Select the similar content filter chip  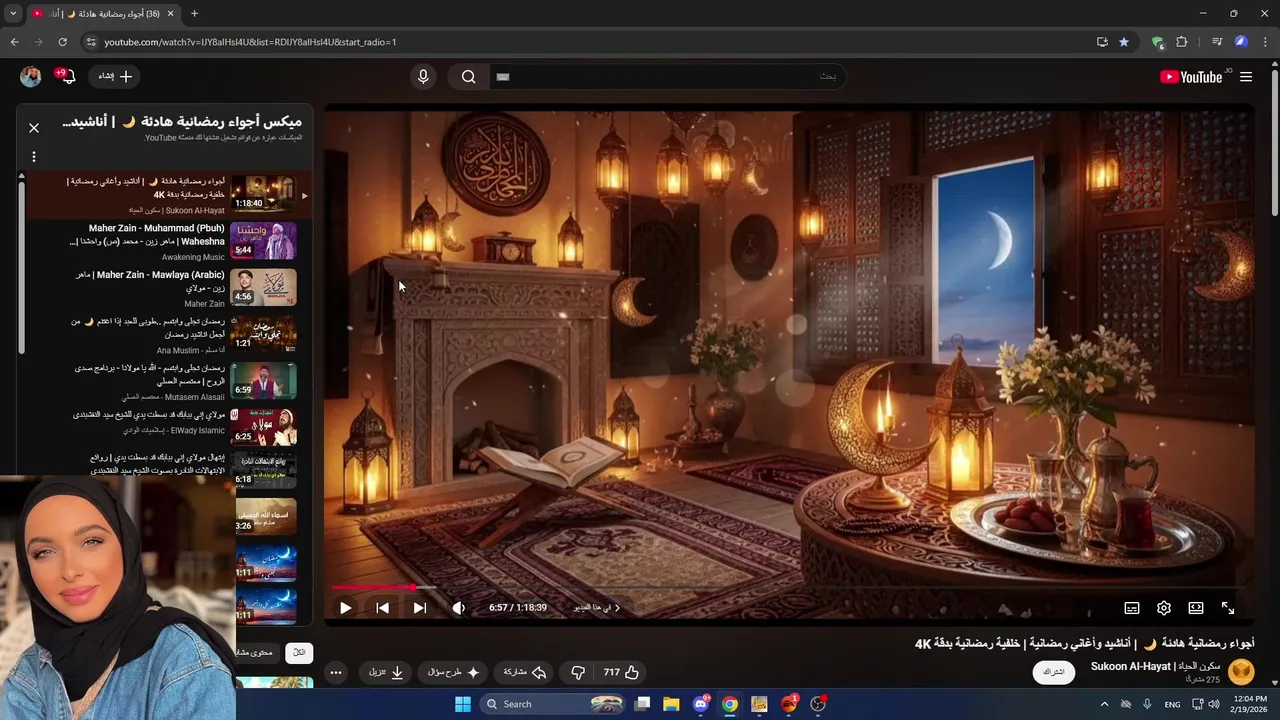[x=256, y=652]
